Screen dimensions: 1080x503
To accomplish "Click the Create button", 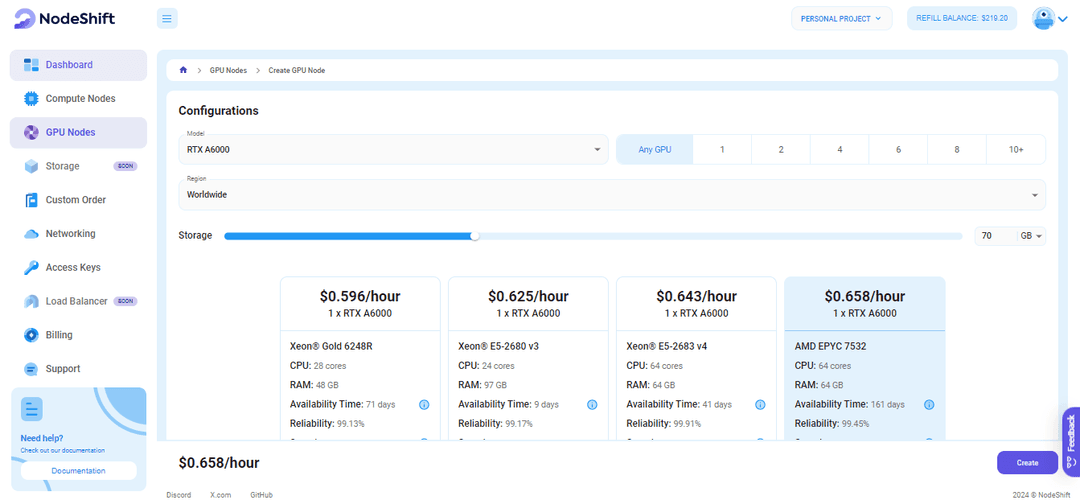I will 1027,463.
